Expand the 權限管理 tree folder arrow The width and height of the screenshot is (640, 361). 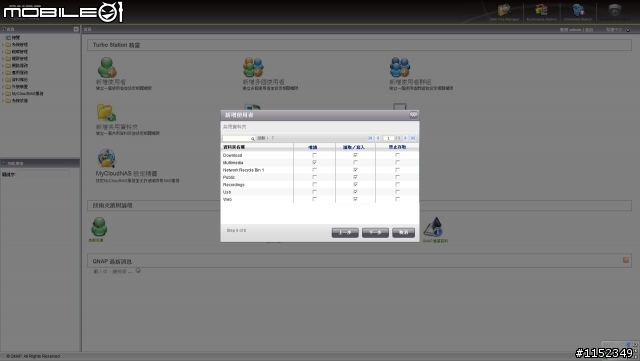pyautogui.click(x=3, y=59)
